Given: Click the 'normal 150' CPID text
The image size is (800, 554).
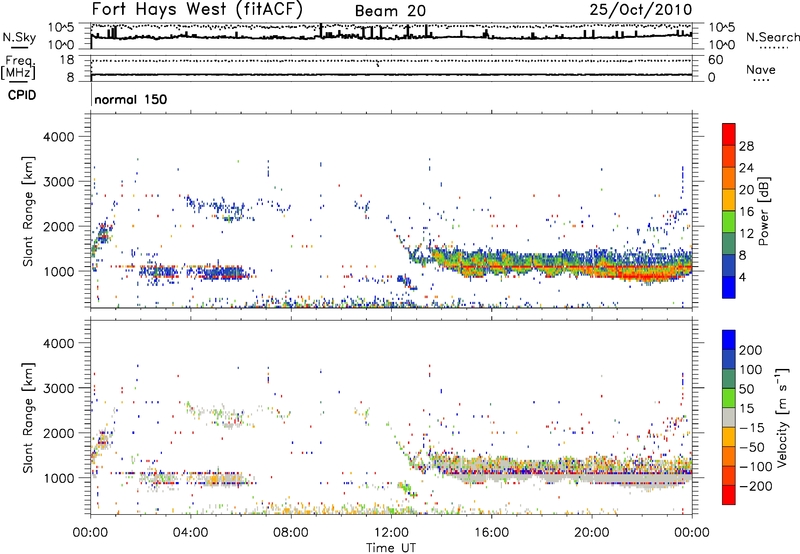Looking at the screenshot, I should pyautogui.click(x=131, y=99).
